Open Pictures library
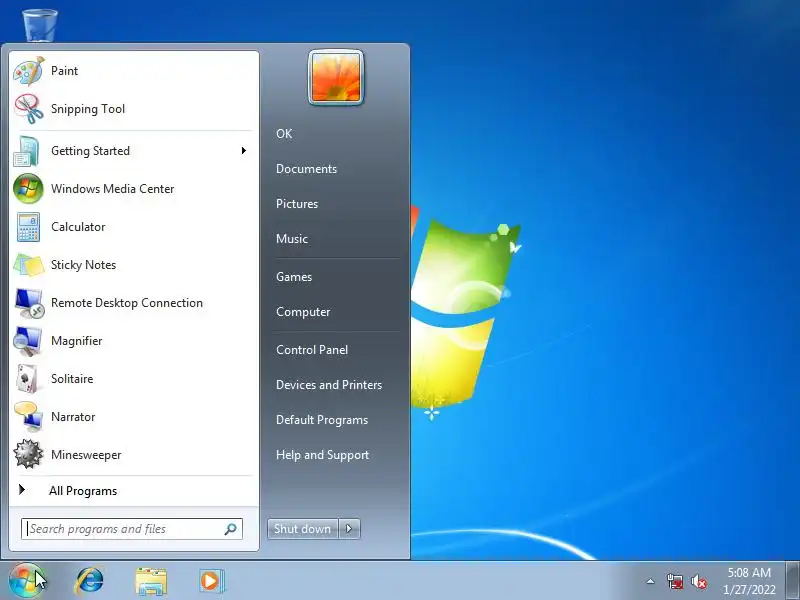 click(x=297, y=204)
